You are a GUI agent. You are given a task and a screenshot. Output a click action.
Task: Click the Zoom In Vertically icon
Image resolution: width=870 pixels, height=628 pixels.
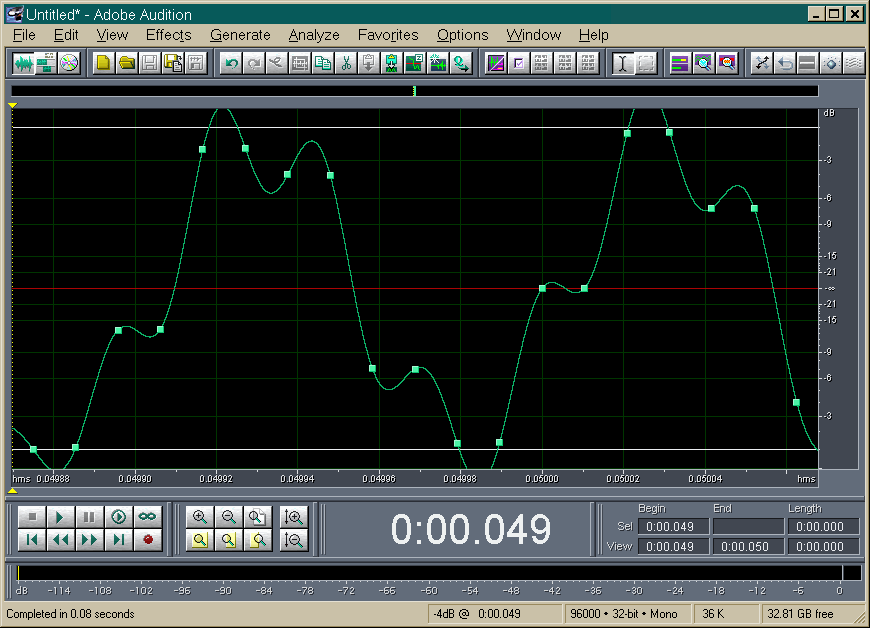(x=294, y=517)
